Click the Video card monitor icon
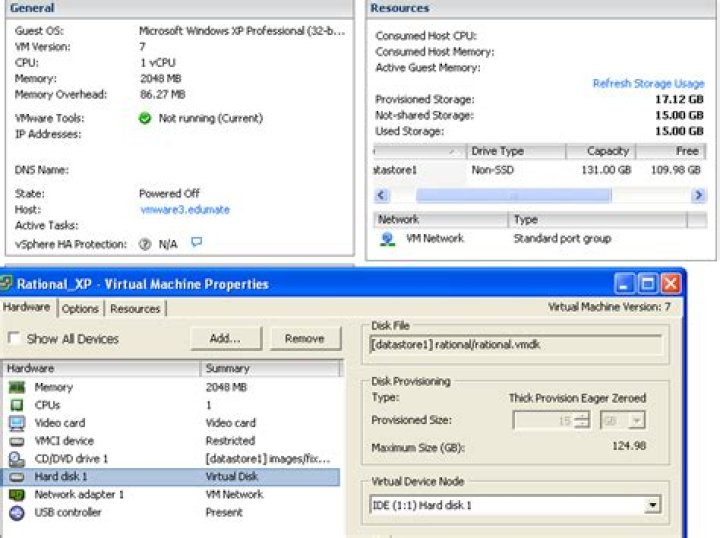Viewport: 720px width, 538px height. [17, 423]
